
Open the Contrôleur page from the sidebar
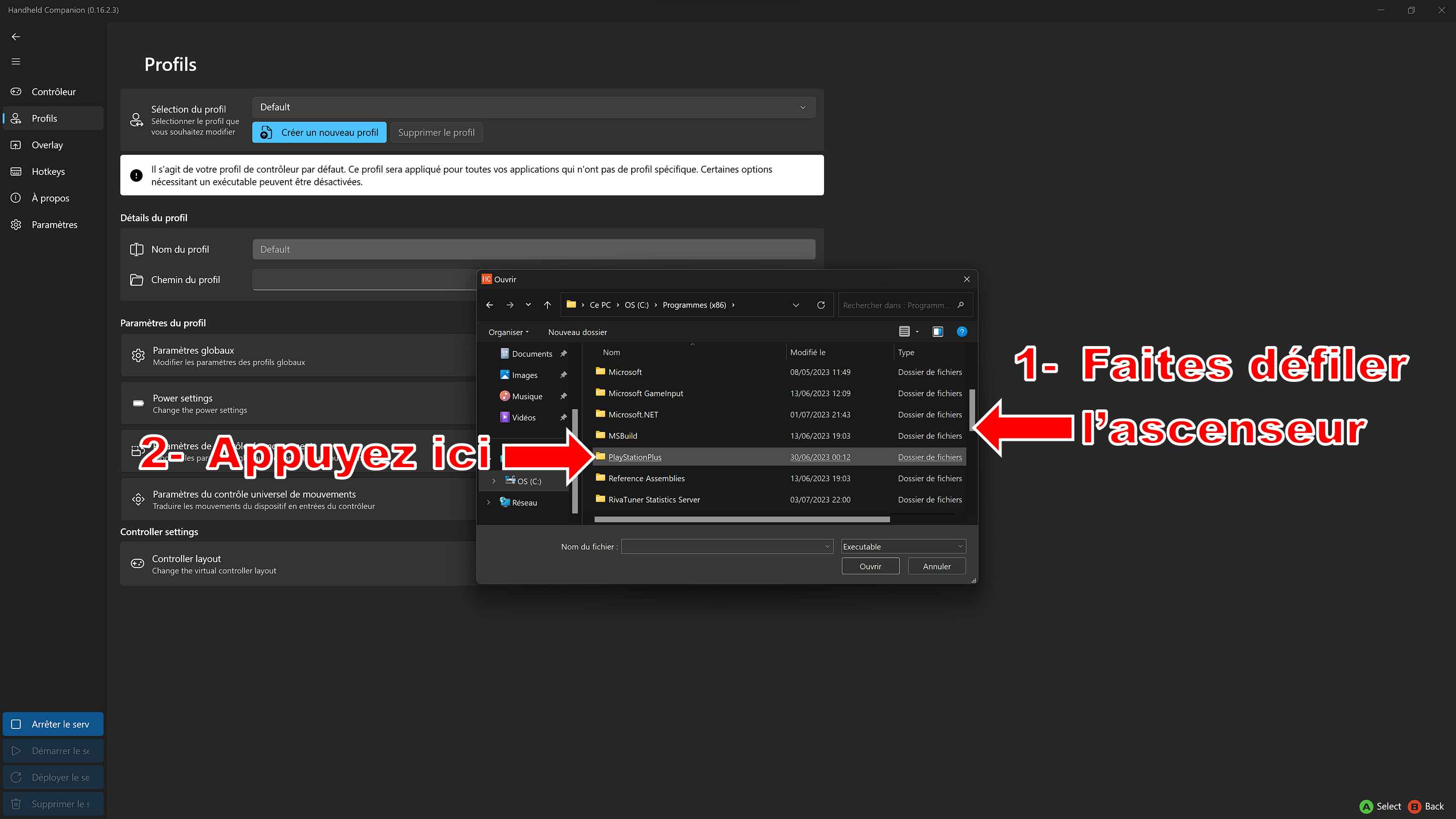coord(53,92)
